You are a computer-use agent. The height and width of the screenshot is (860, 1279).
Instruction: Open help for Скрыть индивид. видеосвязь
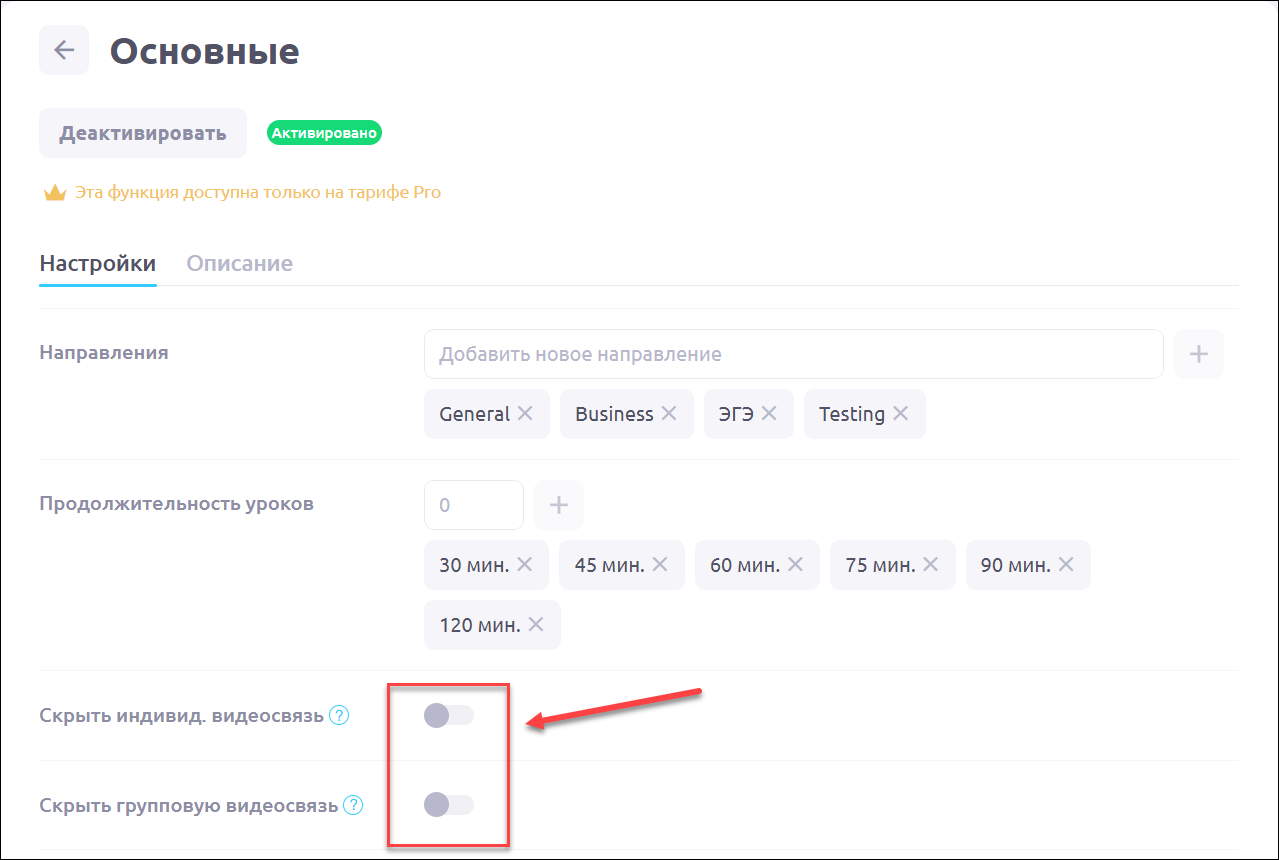[339, 715]
